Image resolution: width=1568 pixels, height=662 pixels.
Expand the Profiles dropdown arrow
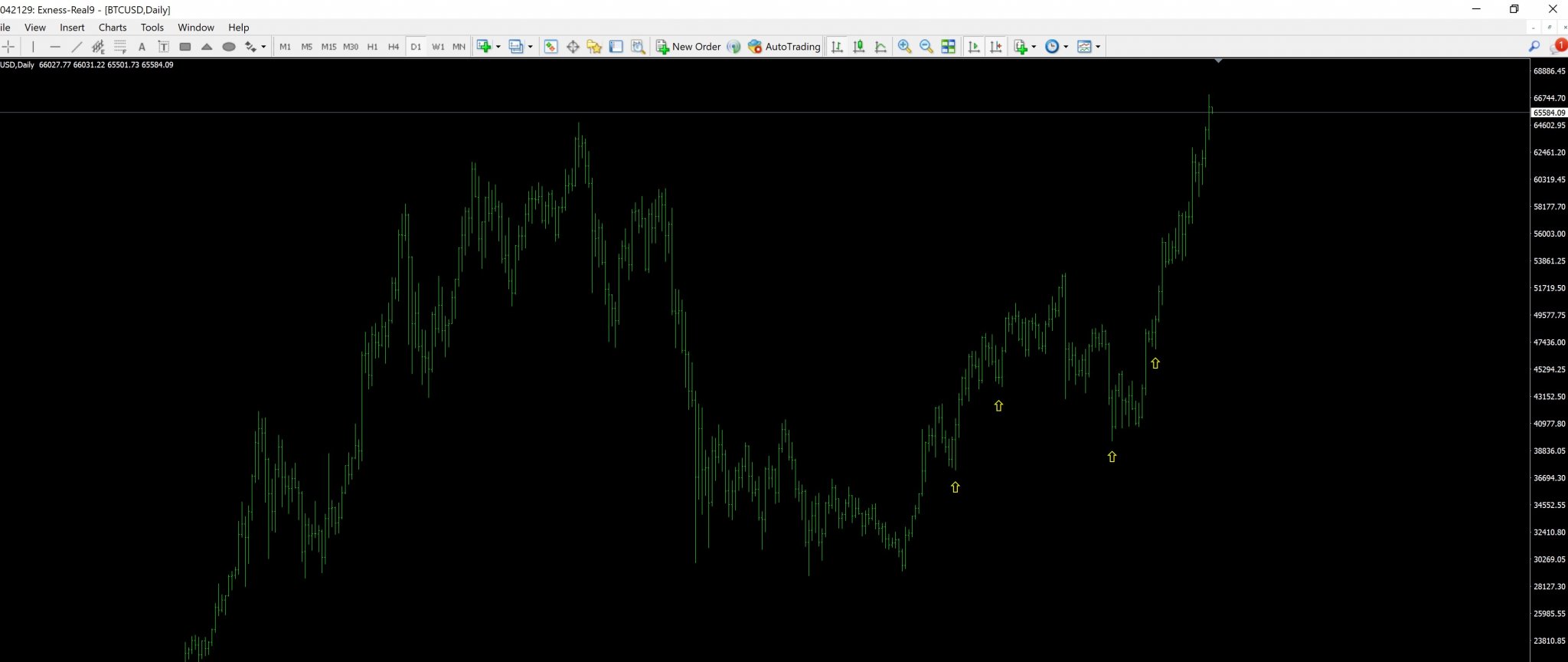pyautogui.click(x=531, y=47)
